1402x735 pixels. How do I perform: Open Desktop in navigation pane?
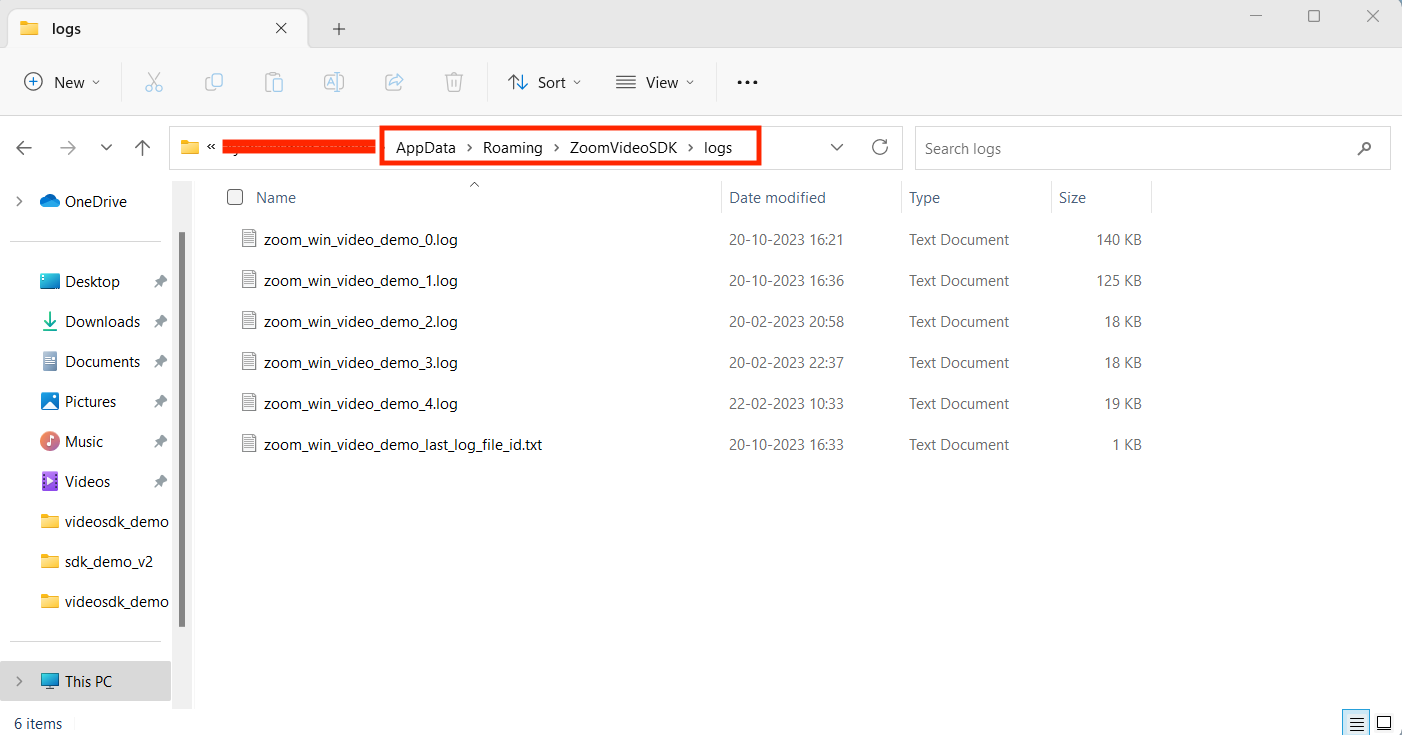(92, 282)
